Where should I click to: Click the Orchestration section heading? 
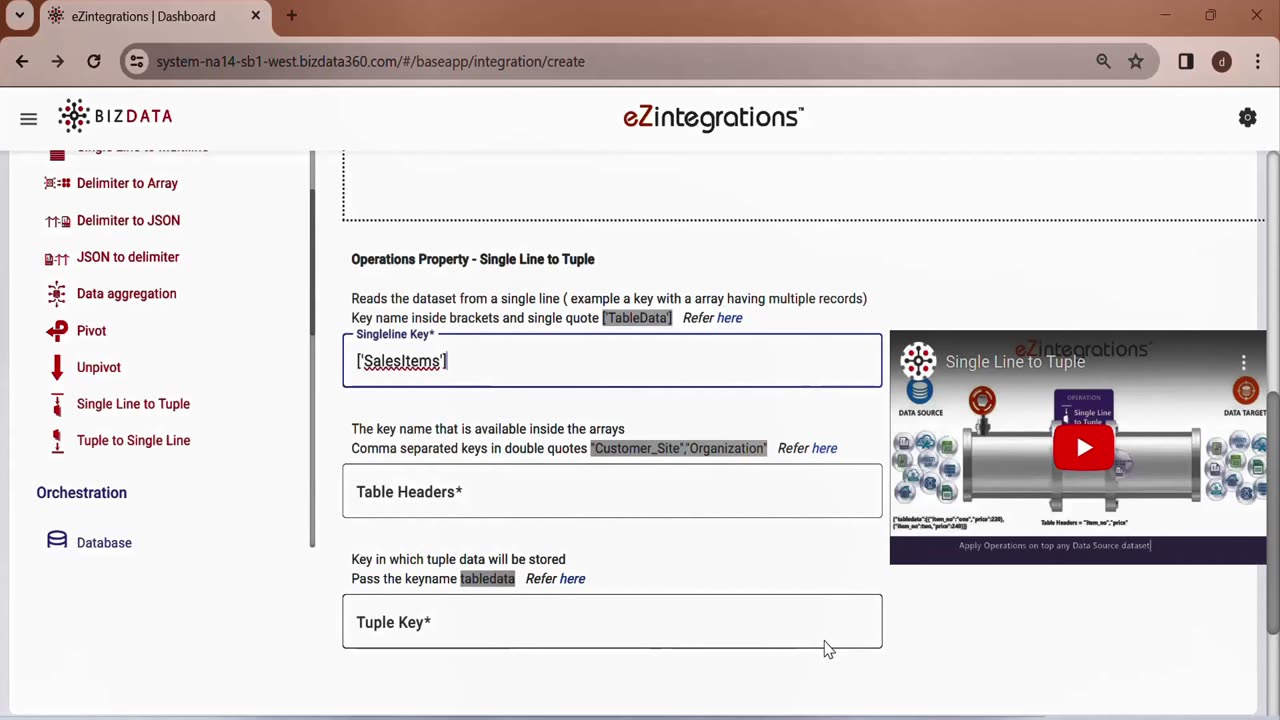(82, 493)
